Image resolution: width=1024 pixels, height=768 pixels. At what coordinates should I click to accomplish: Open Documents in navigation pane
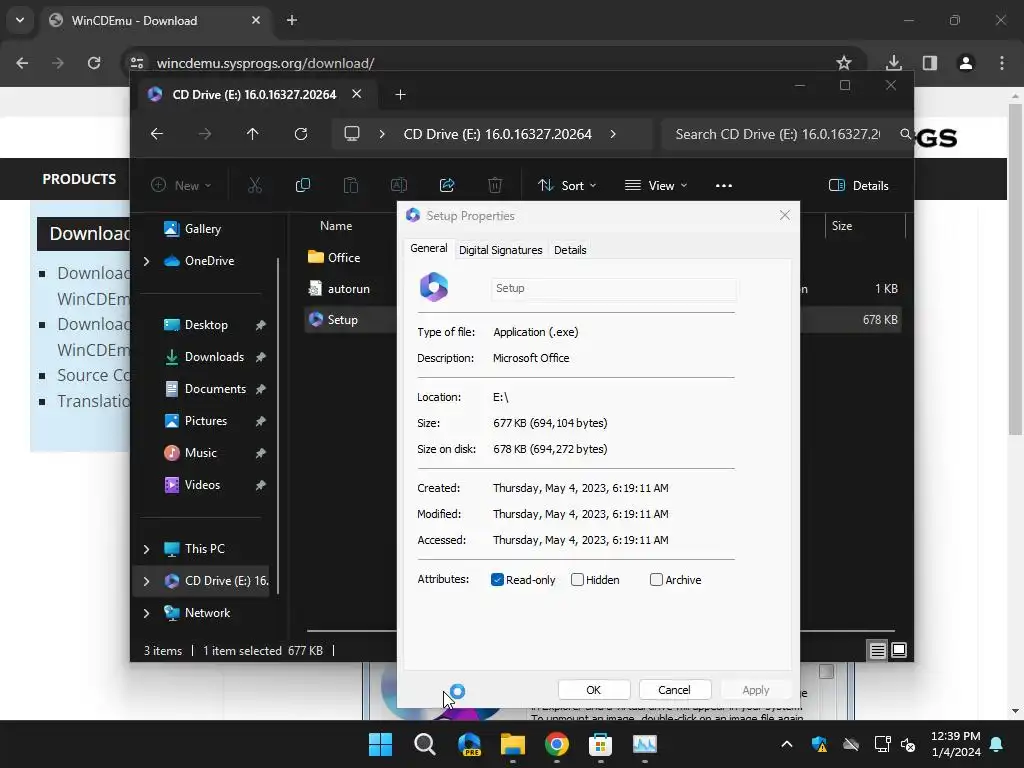click(215, 389)
